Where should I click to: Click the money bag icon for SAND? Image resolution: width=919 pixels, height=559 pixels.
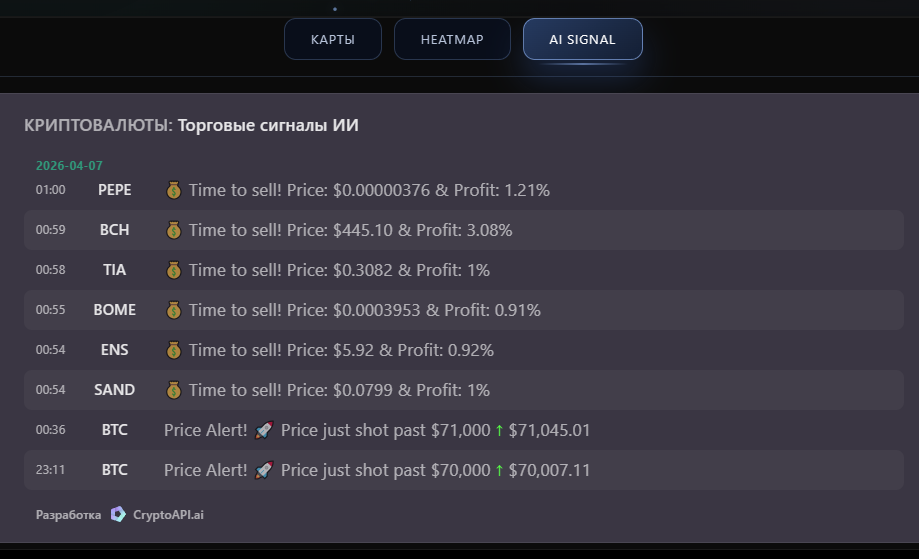pos(174,390)
